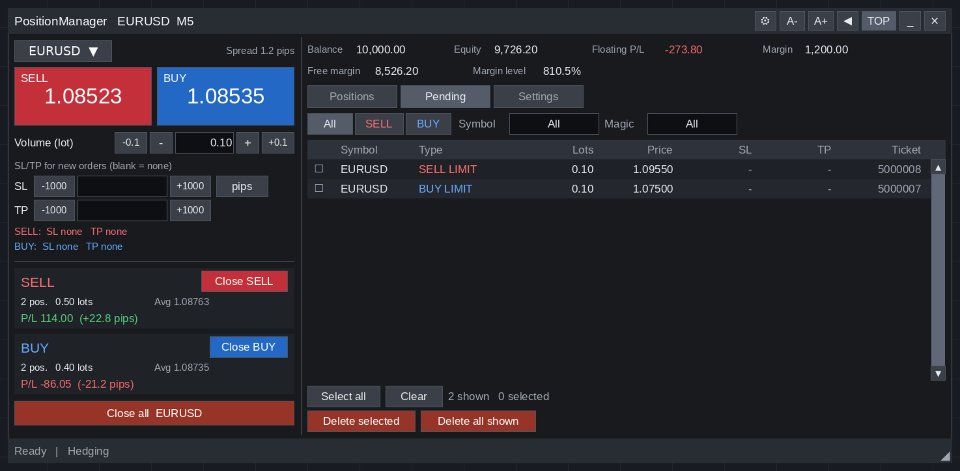Click the plus volume stepper

pos(247,143)
